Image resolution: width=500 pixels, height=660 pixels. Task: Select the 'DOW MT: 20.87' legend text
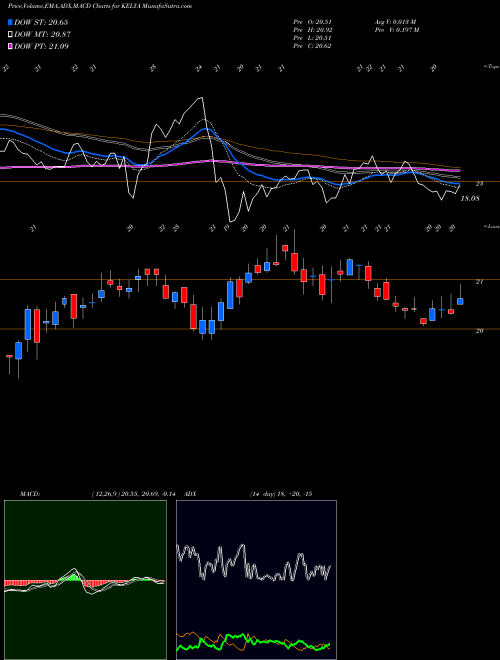[43, 34]
